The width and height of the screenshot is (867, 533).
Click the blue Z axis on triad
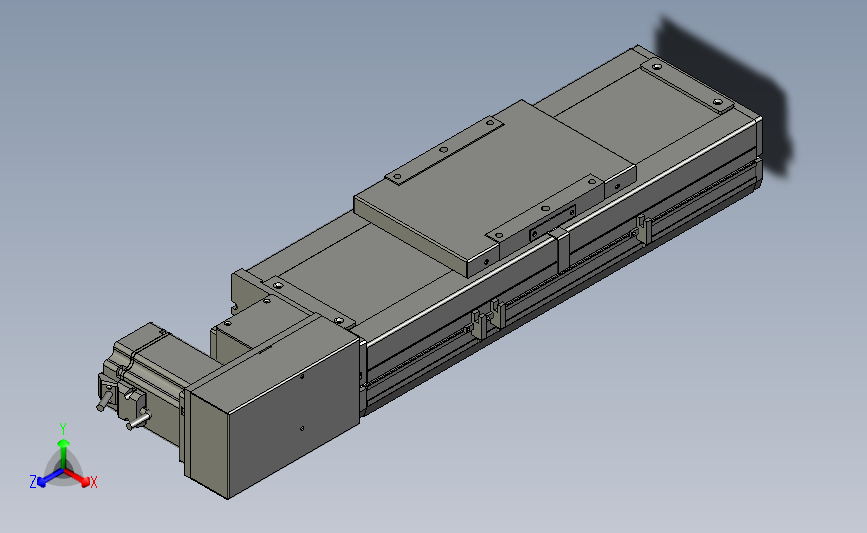tap(50, 478)
